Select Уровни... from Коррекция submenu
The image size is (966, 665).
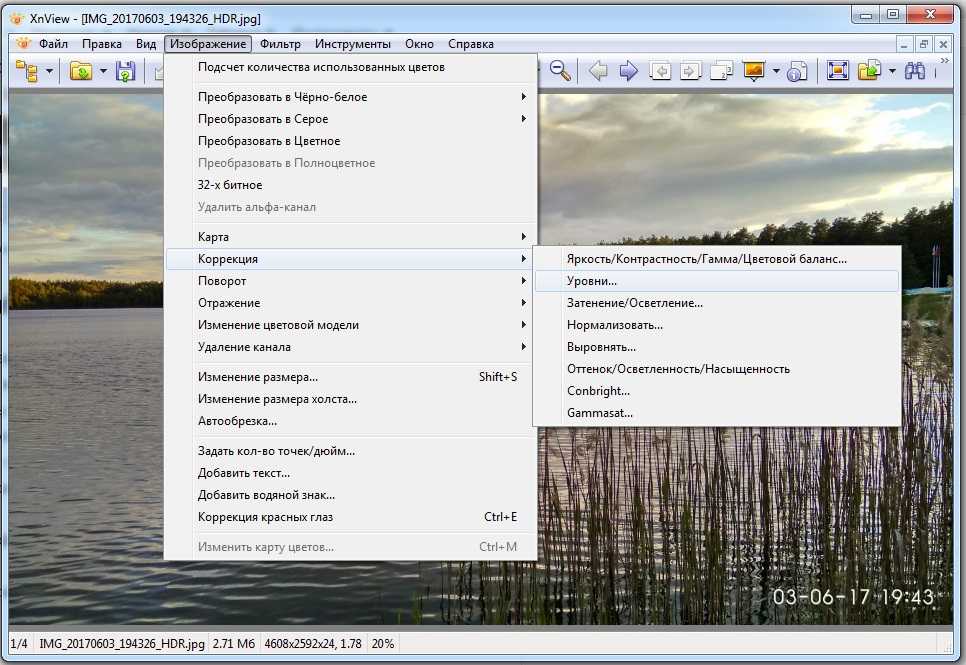(x=592, y=281)
